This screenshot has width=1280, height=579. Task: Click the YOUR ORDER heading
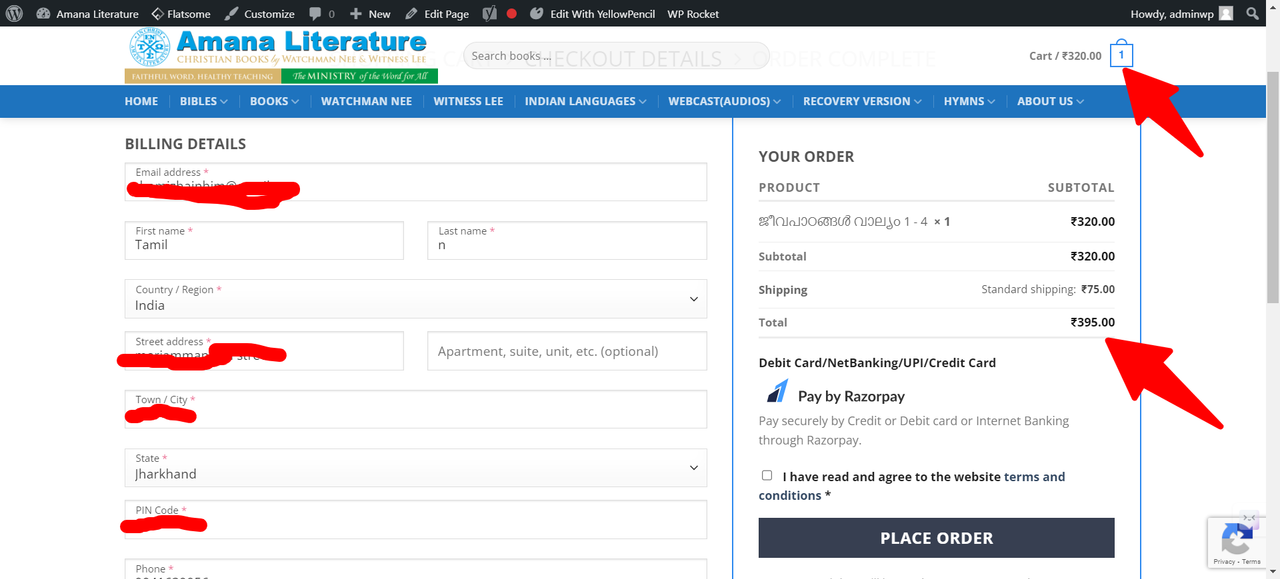click(806, 156)
